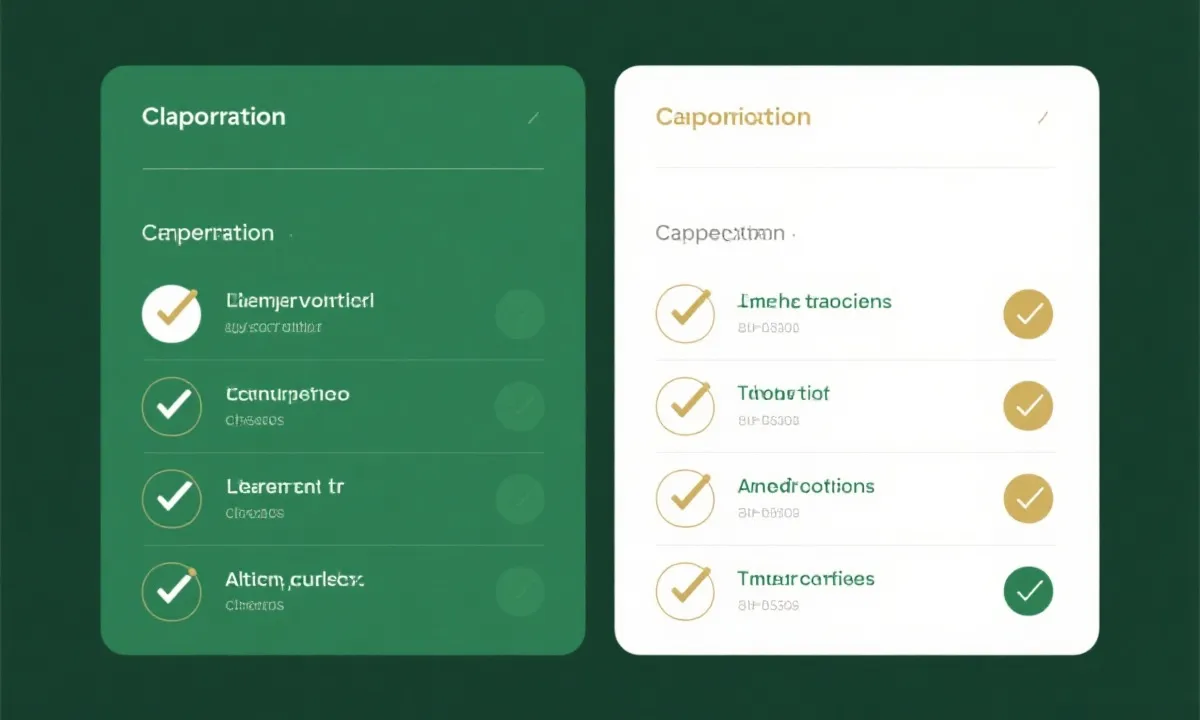1200x720 pixels.
Task: Click the edit pencil icon on white card
Action: coord(1043,118)
